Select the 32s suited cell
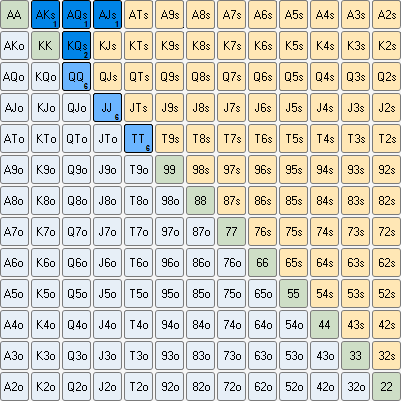401x401 pixels. pos(386,356)
